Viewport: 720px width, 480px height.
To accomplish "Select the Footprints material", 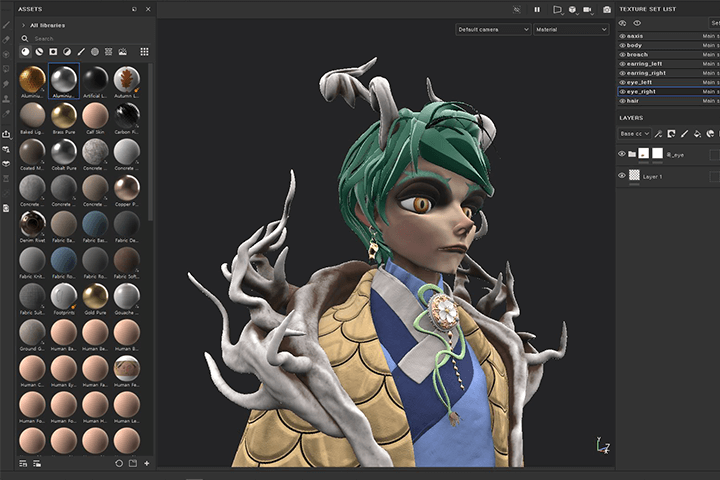I will [x=64, y=299].
